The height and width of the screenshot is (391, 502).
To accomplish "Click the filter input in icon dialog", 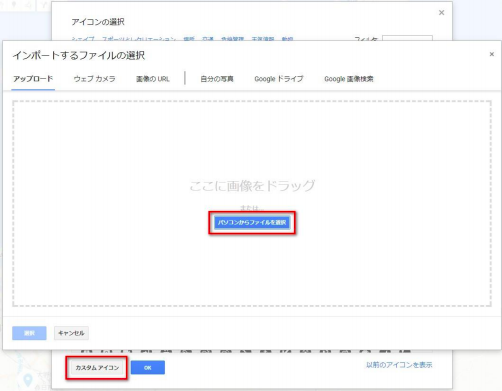I will click(x=407, y=38).
